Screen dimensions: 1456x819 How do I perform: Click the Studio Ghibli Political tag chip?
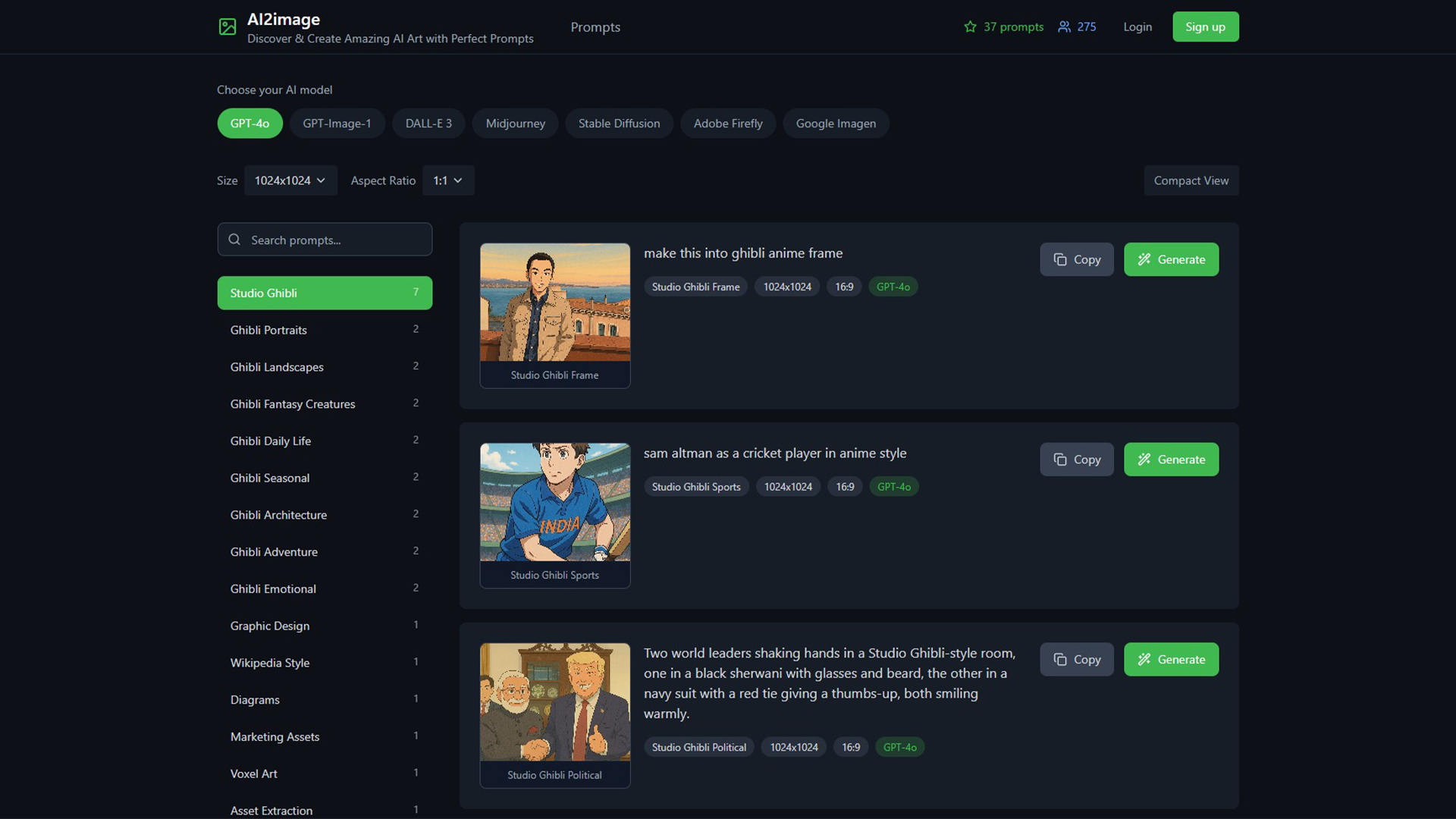coord(698,748)
